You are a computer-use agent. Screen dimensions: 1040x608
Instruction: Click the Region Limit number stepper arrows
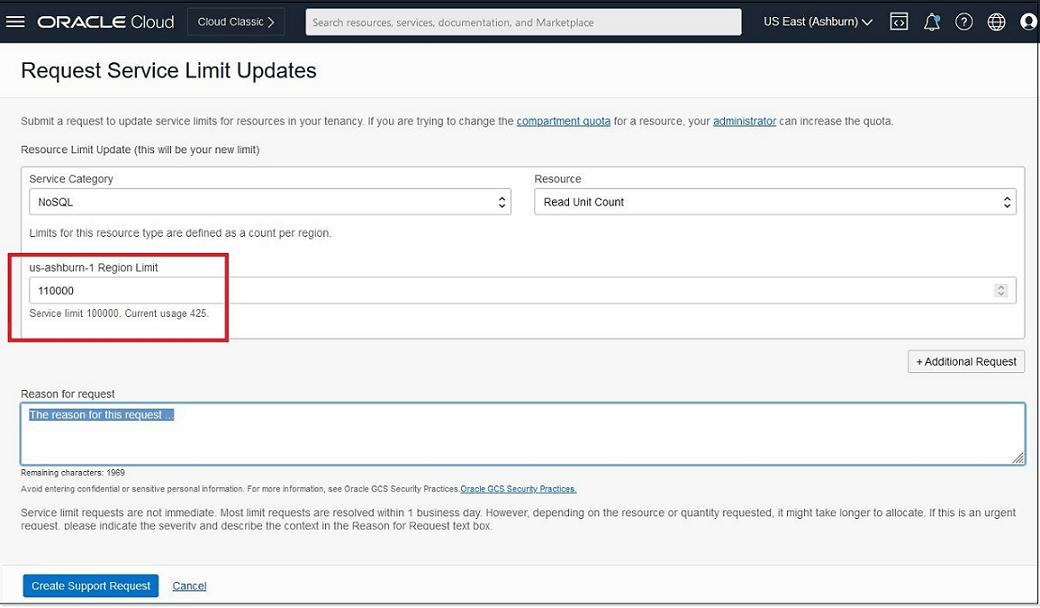(x=1001, y=290)
